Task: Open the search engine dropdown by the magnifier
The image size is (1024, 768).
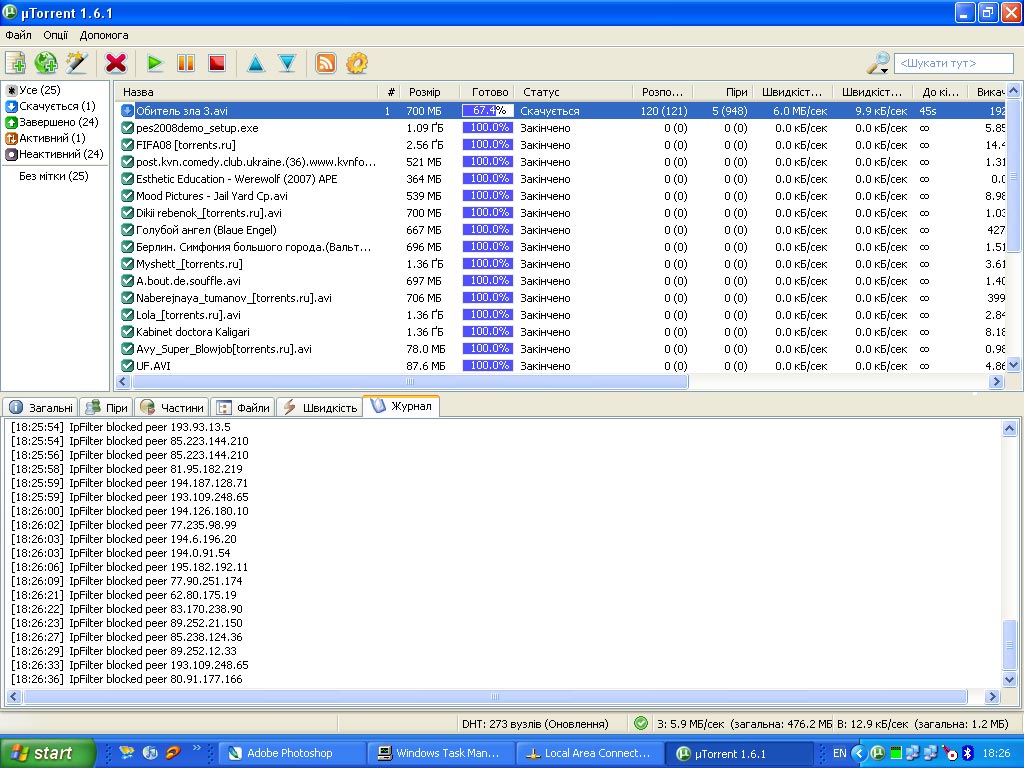Action: pos(878,64)
